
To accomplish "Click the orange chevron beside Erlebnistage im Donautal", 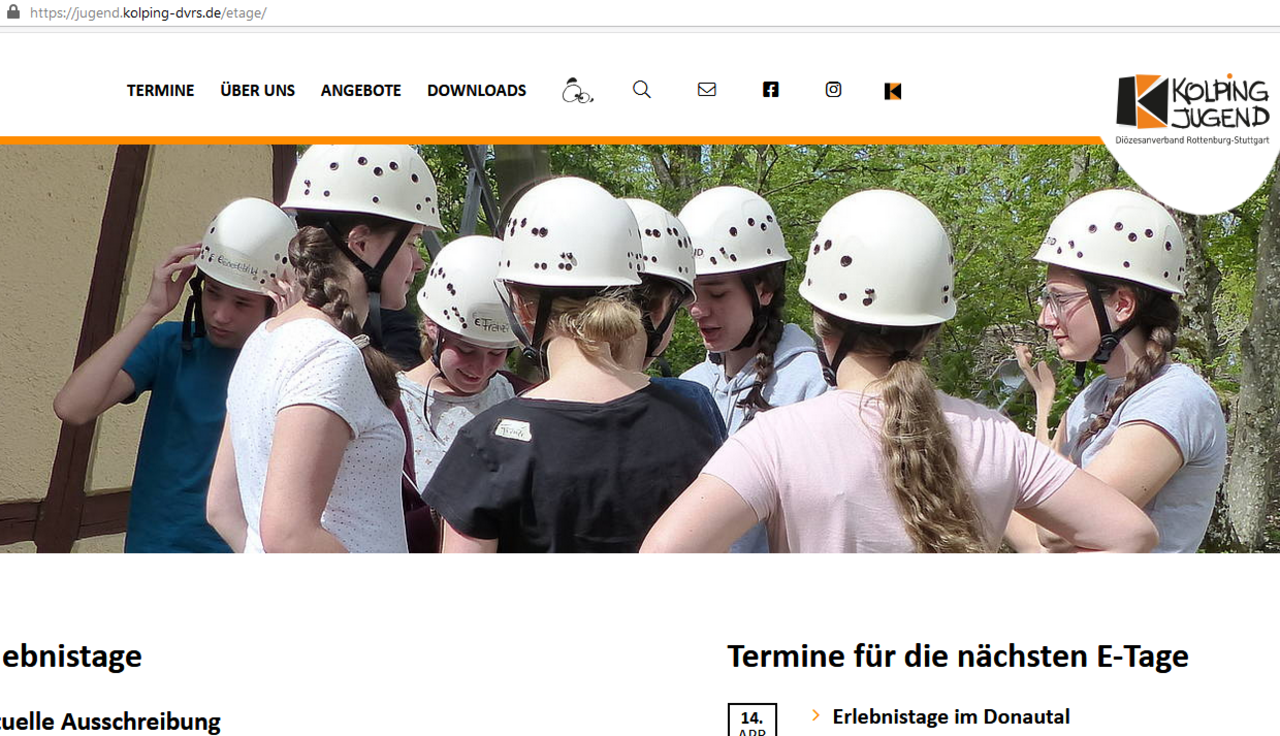I will (816, 715).
